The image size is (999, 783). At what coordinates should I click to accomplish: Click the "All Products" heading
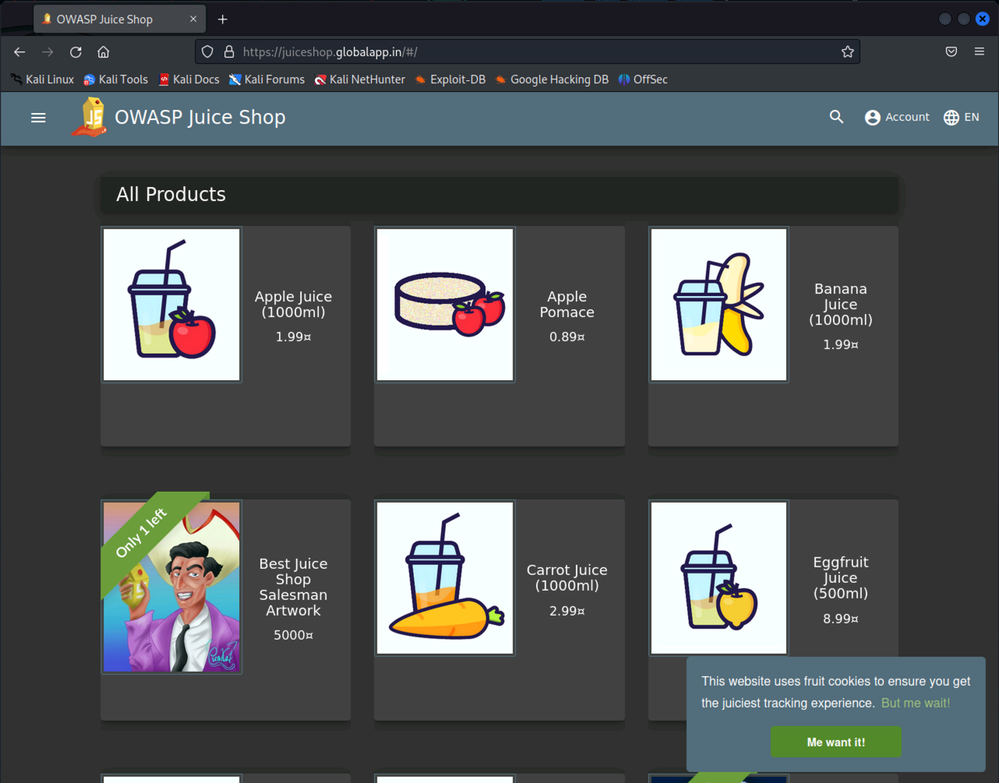click(x=171, y=194)
